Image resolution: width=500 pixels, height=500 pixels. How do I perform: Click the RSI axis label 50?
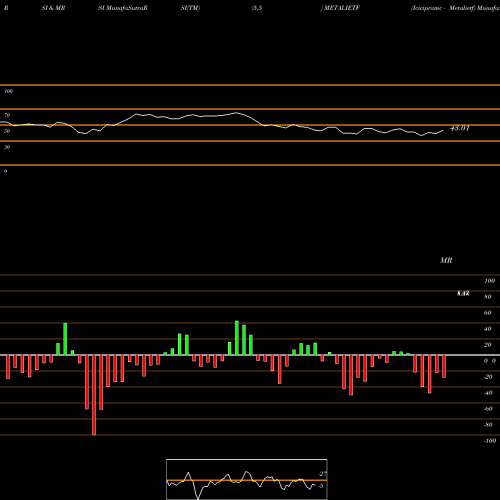coord(7,131)
